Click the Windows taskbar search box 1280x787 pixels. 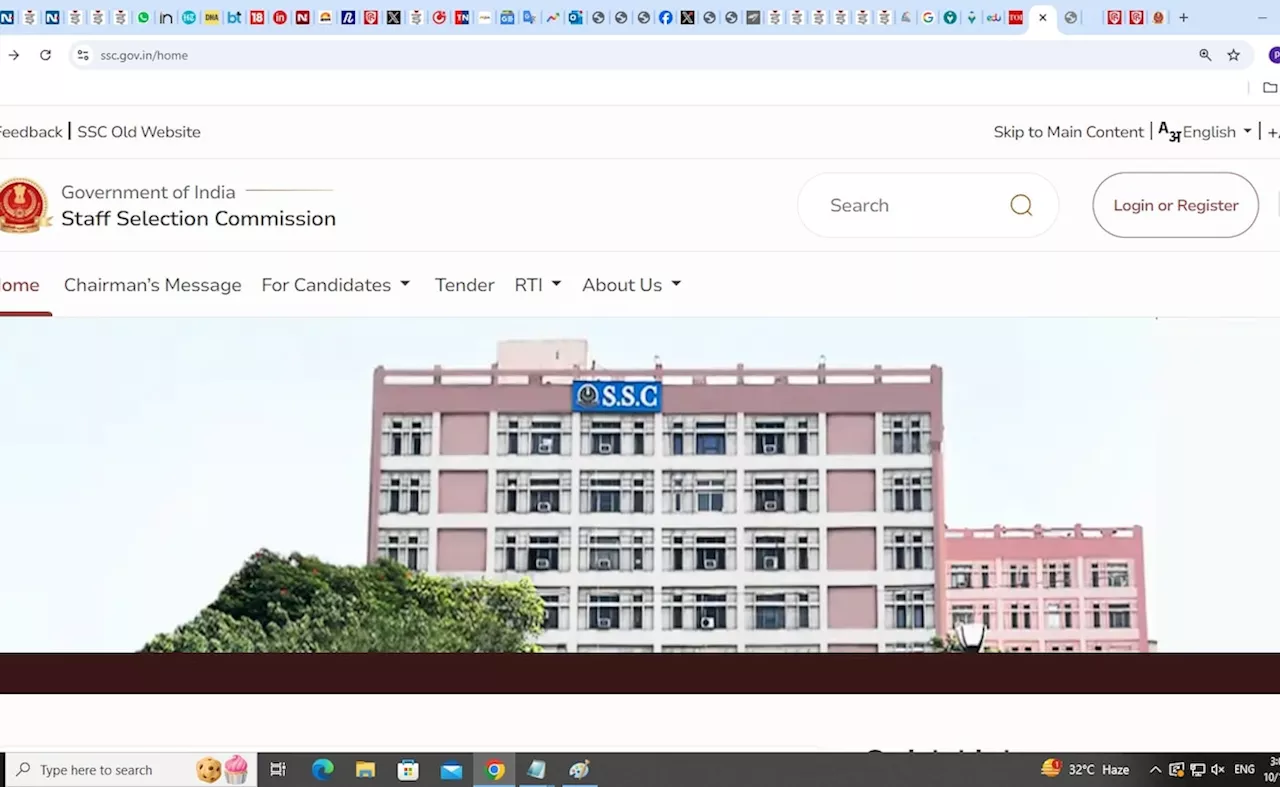pos(129,770)
